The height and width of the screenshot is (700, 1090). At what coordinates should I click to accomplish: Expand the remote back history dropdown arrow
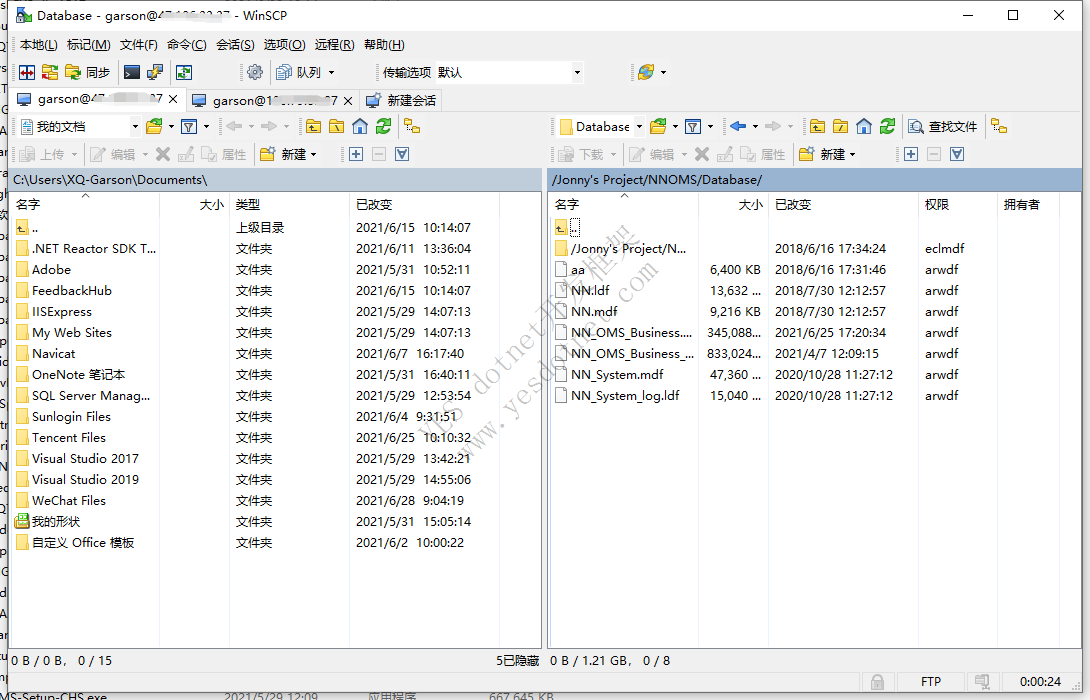(x=755, y=127)
